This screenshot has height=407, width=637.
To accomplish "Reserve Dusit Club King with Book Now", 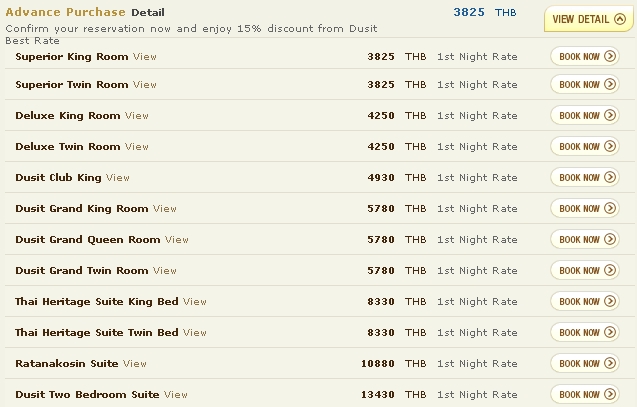I will pos(585,178).
